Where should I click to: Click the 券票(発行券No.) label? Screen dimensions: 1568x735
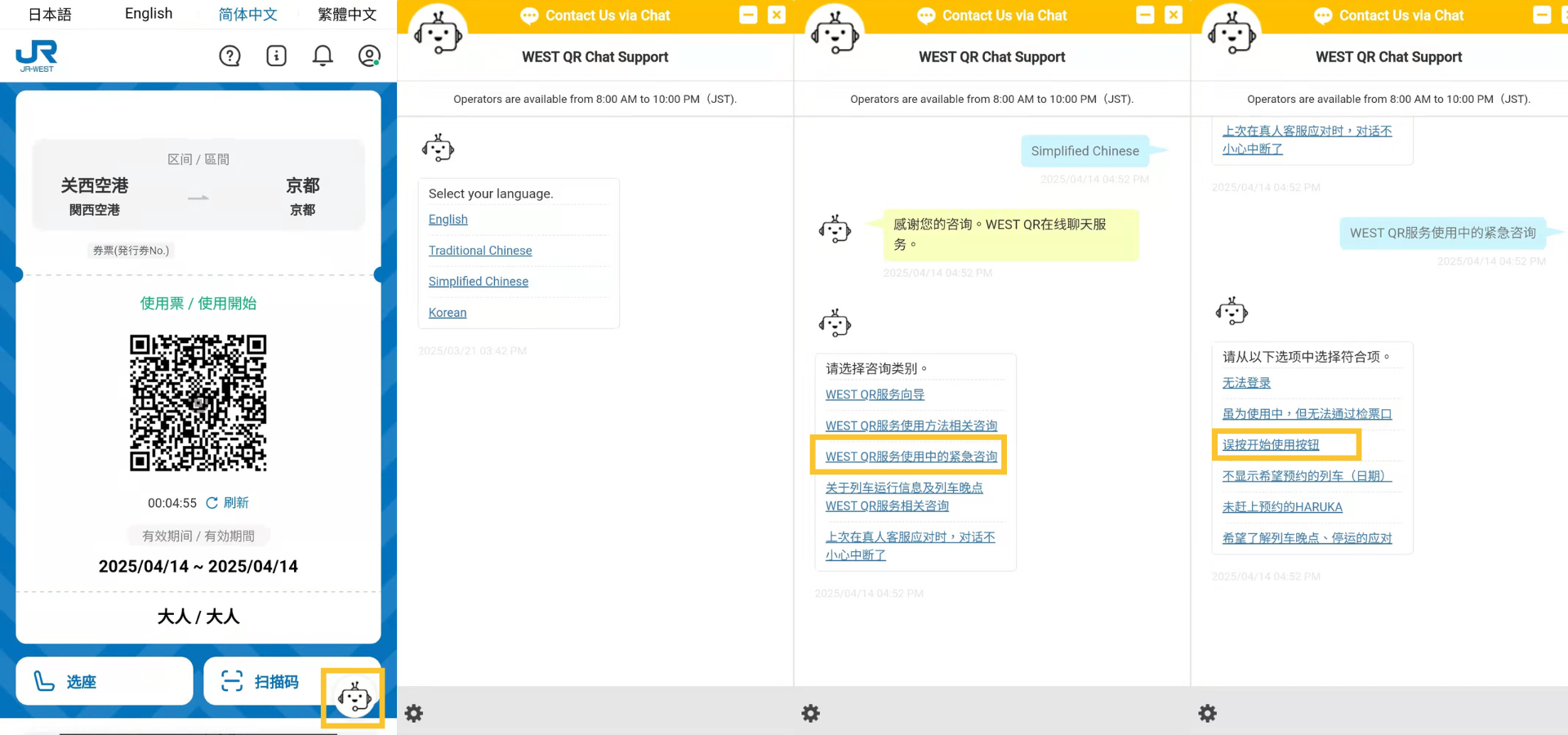click(x=131, y=251)
